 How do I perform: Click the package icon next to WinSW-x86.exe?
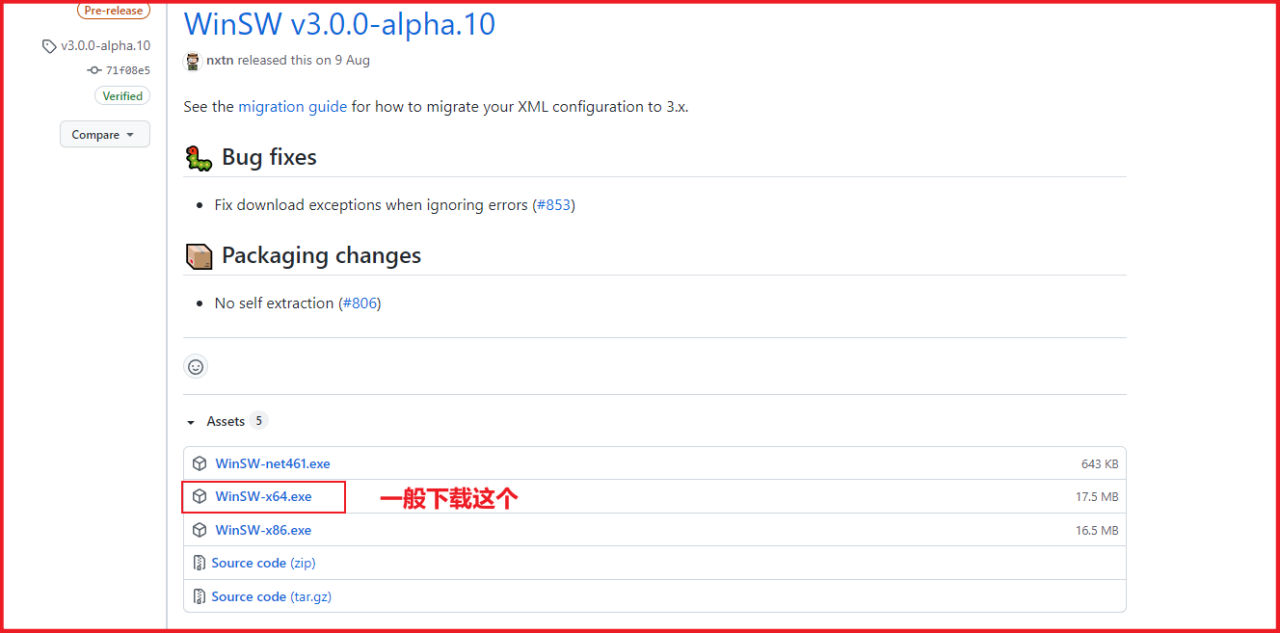coord(200,530)
